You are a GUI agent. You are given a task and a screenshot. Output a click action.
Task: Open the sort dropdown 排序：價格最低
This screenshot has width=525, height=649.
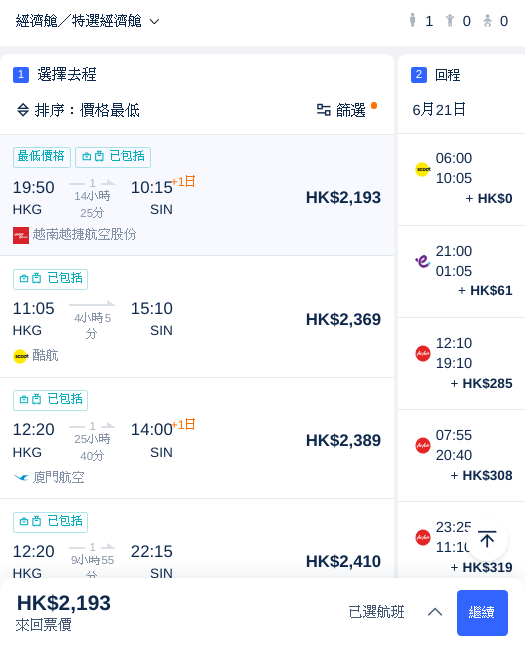[x=78, y=110]
